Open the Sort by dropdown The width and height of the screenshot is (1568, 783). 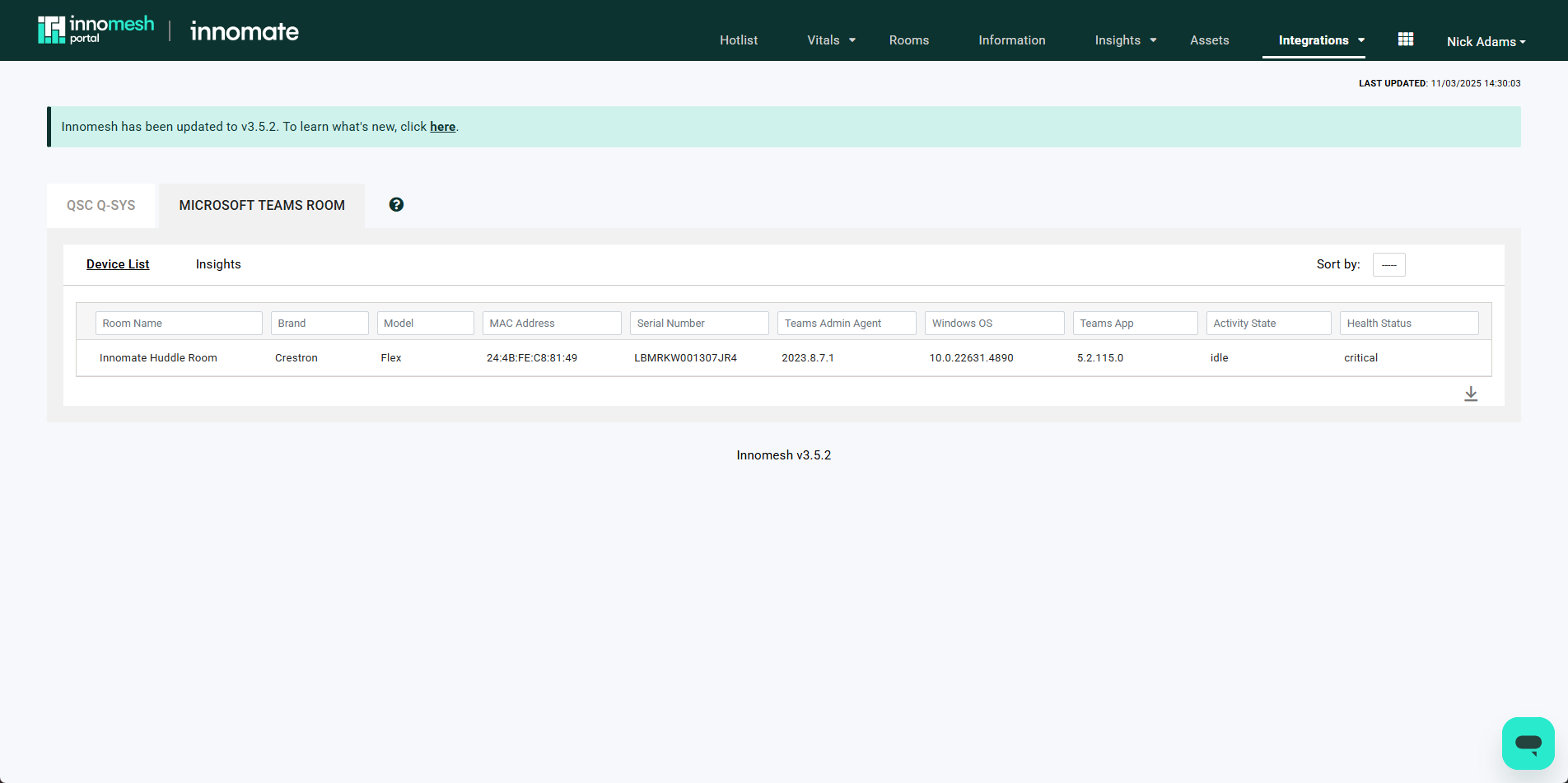(1389, 264)
